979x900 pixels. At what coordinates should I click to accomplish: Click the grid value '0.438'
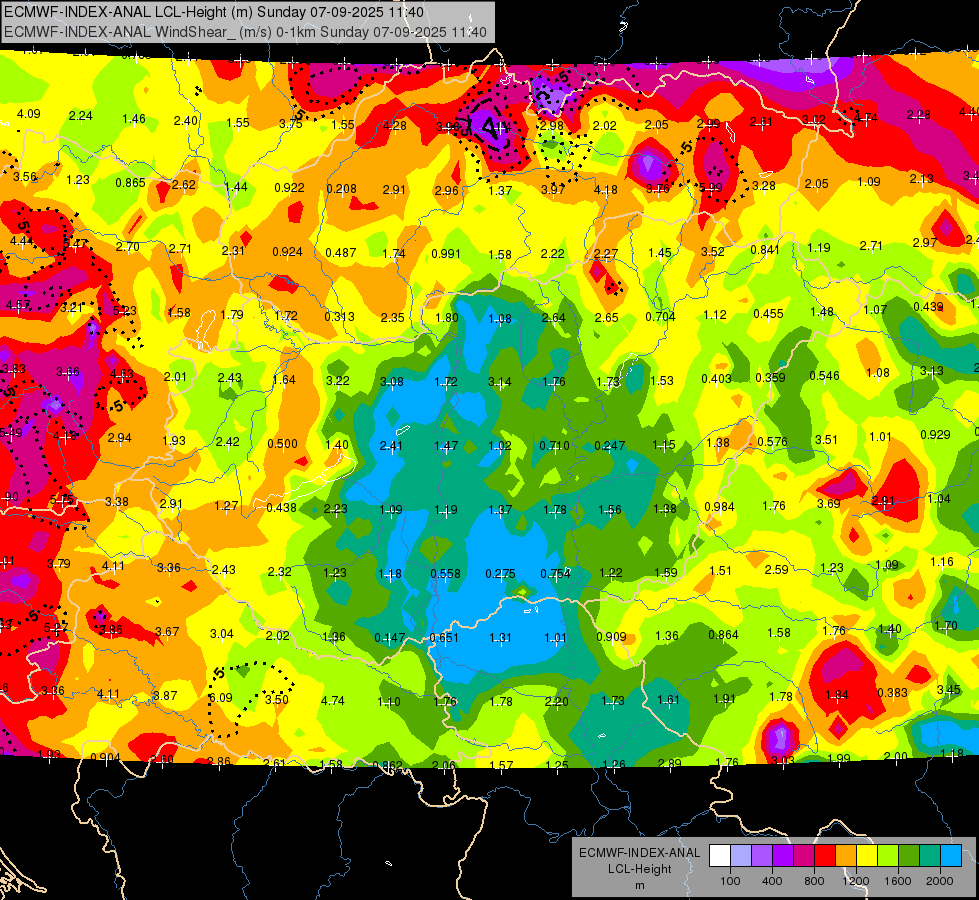point(282,508)
